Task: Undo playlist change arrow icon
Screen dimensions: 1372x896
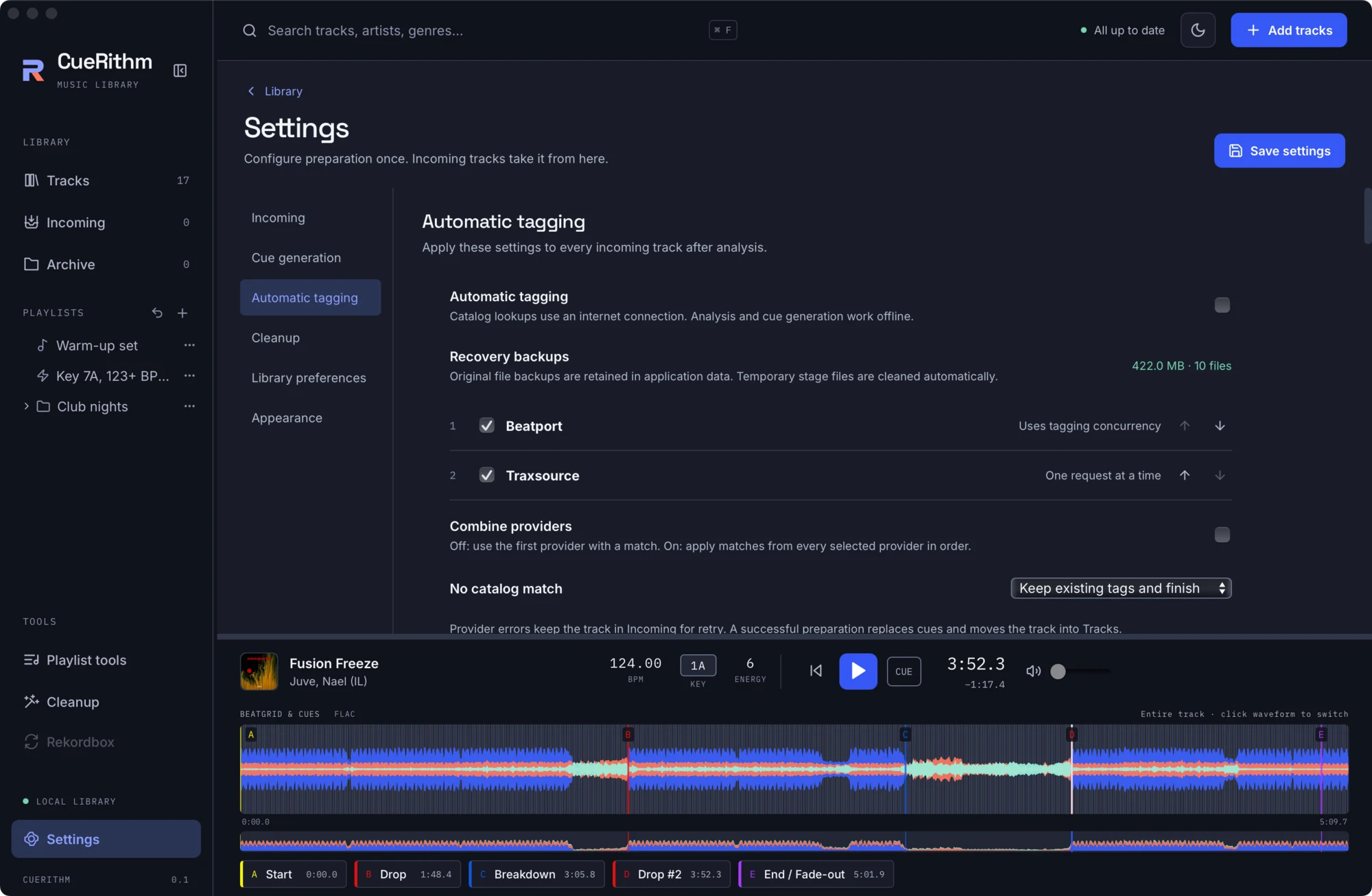Action: pyautogui.click(x=157, y=313)
